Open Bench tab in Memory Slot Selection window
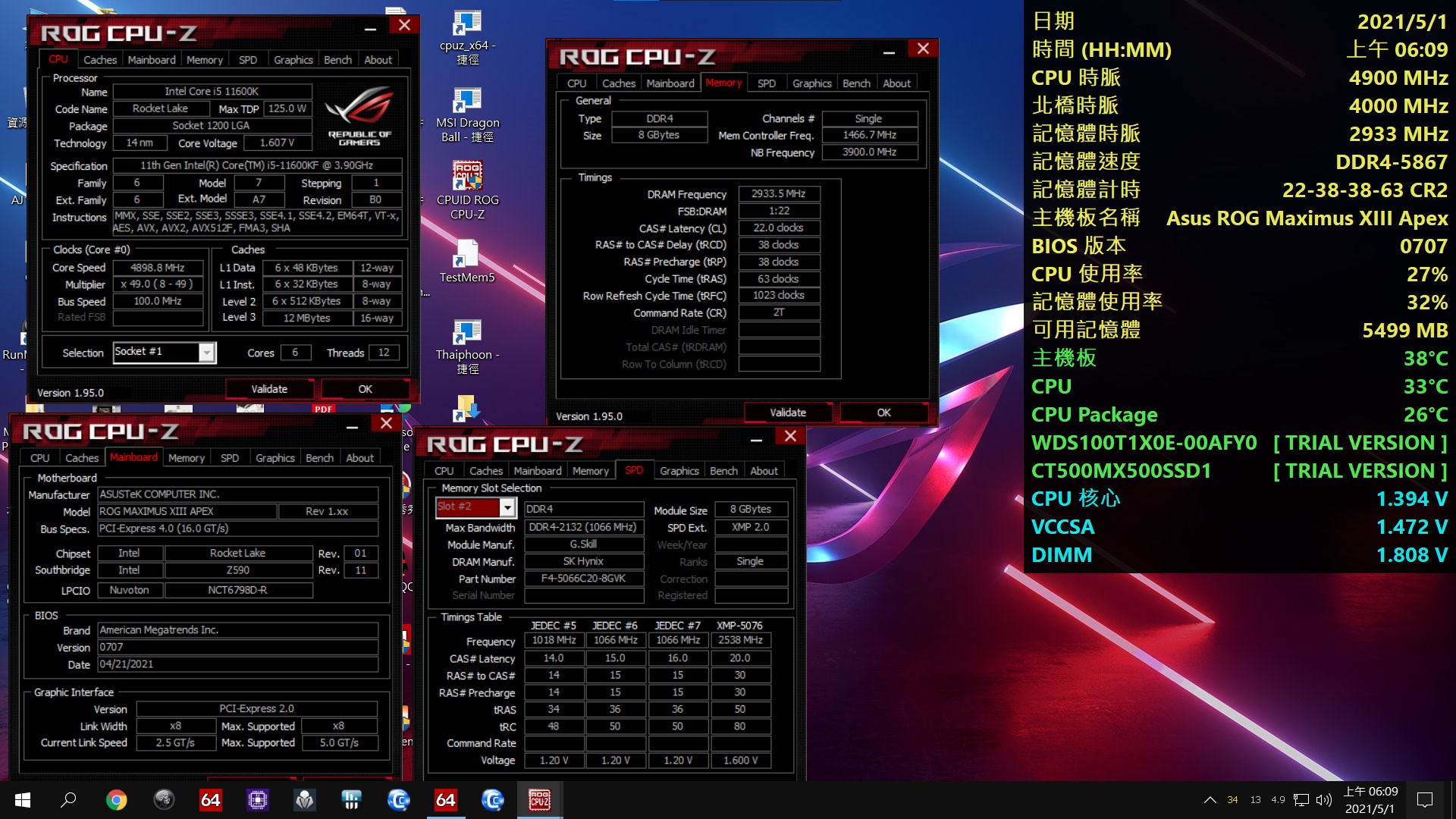This screenshot has width=1456, height=819. [x=723, y=471]
